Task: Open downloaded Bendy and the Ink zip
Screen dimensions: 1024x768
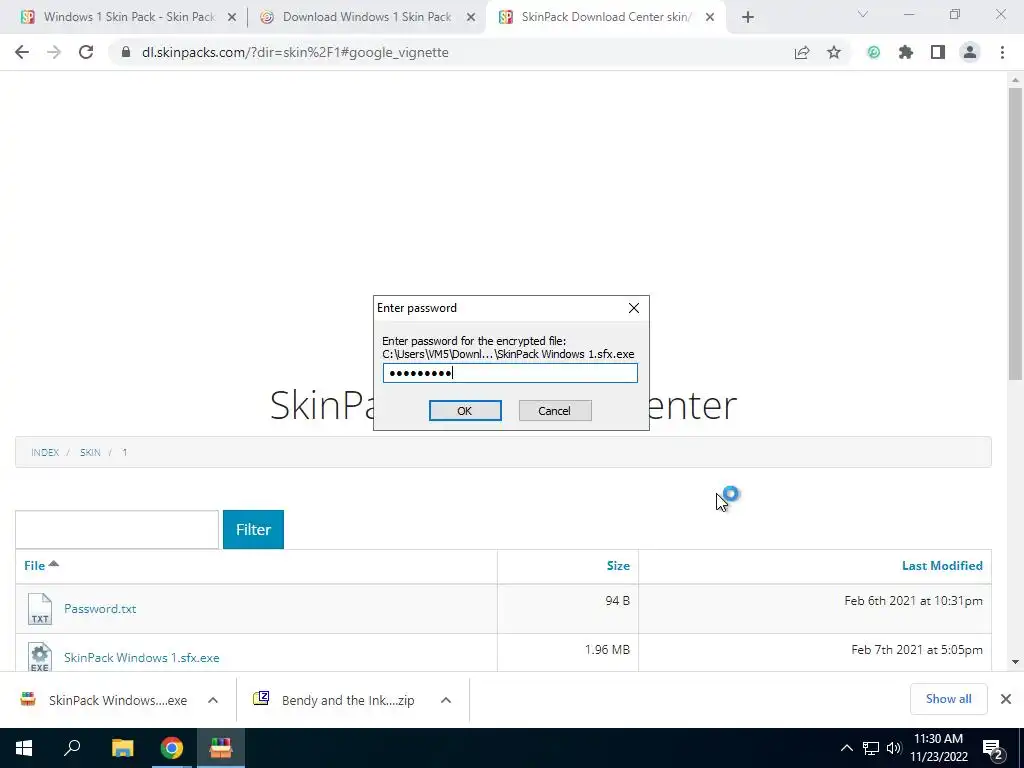Action: pyautogui.click(x=334, y=700)
